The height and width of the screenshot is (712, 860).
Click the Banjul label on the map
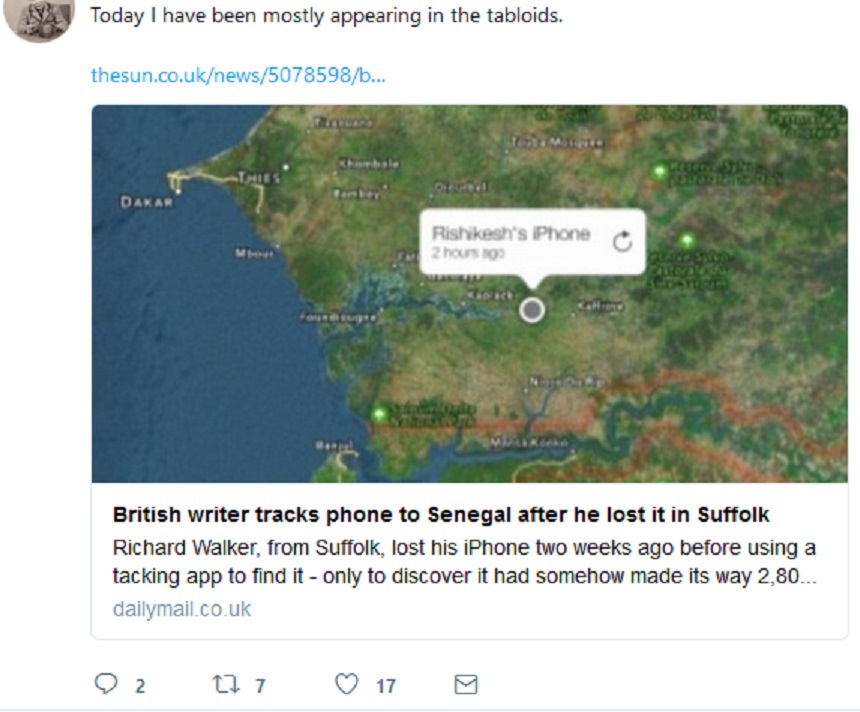334,444
